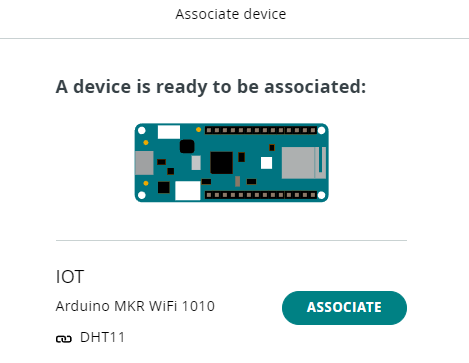Select the Arduino MKR WiFi 1010 text
The image size is (469, 363).
point(135,306)
